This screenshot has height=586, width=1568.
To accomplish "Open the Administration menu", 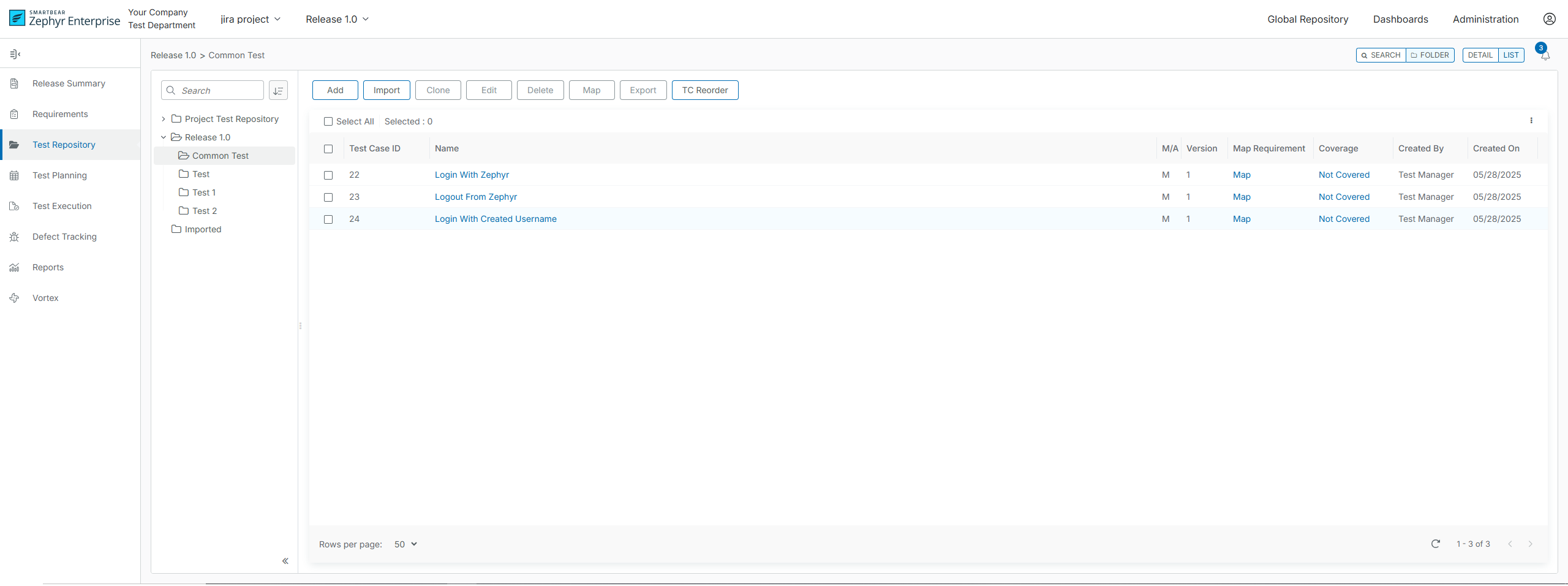I will (1485, 19).
